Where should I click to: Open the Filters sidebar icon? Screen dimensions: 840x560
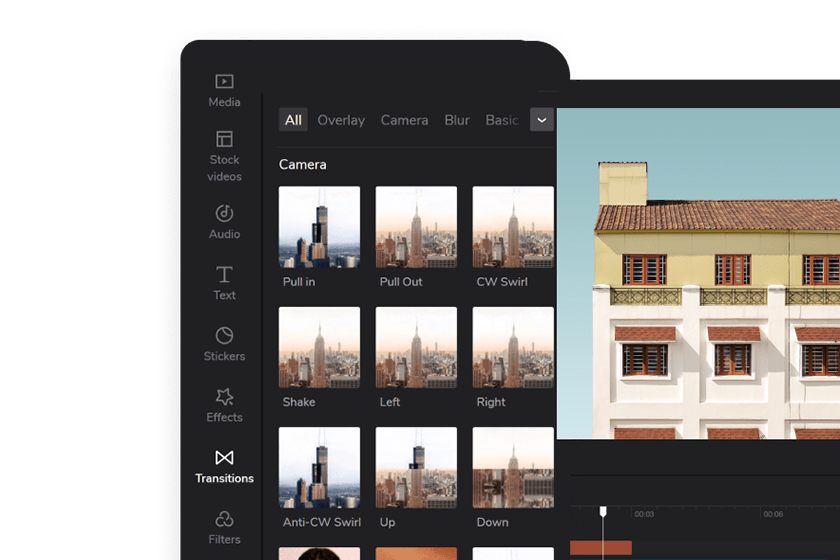pos(224,519)
